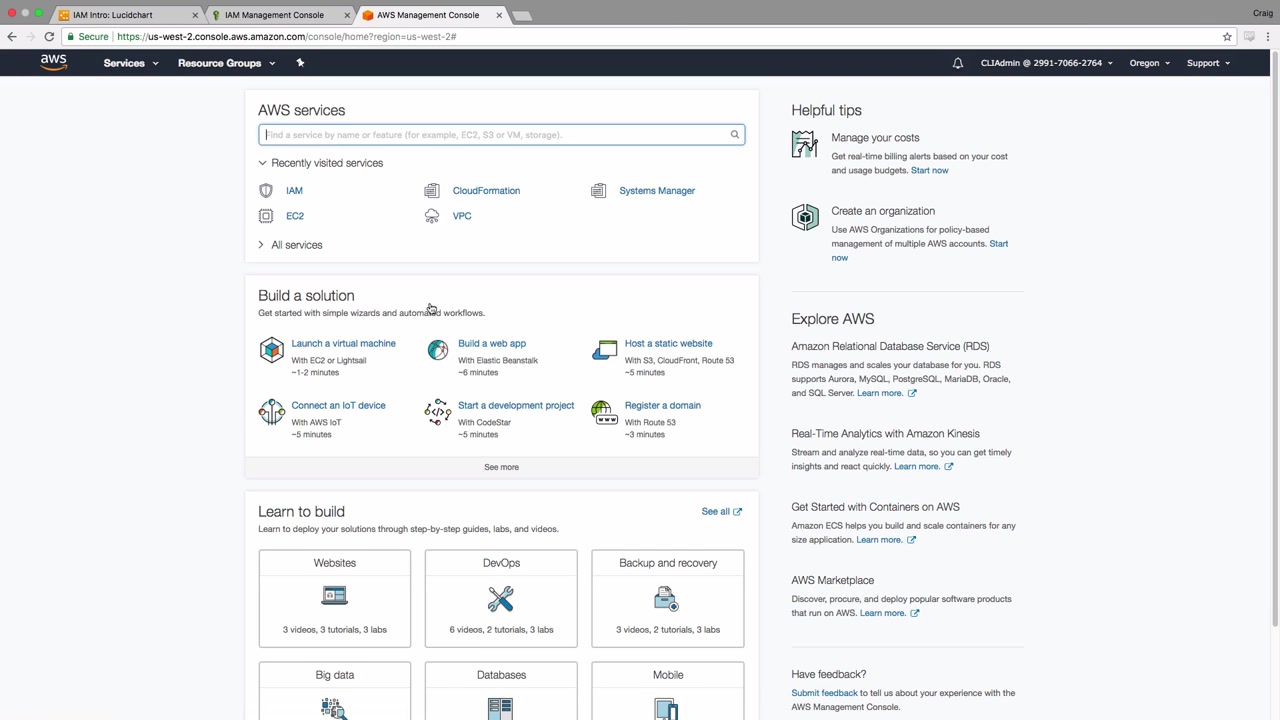Click the Backup and recovery icon
This screenshot has width=1280, height=720.
pos(666,598)
